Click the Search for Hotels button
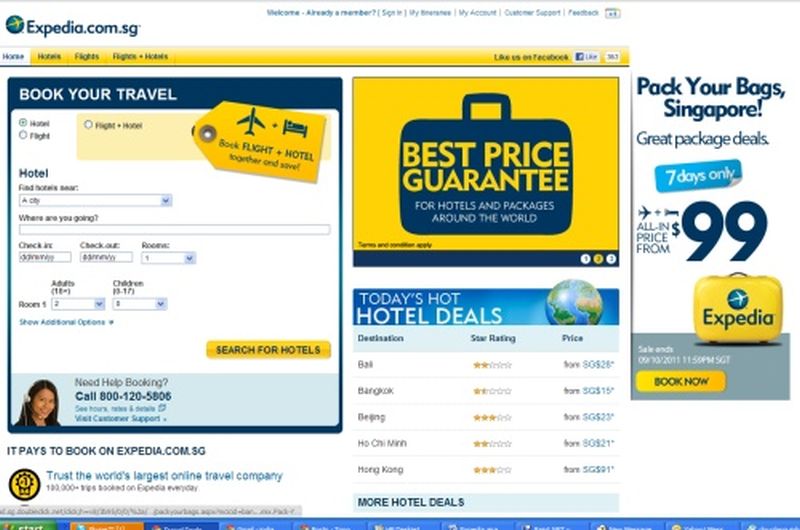 coord(268,350)
